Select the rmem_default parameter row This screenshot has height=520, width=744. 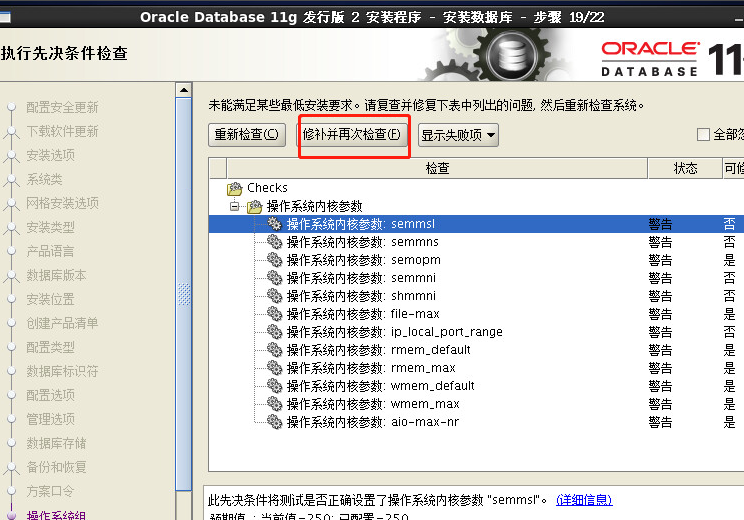pyautogui.click(x=476, y=350)
